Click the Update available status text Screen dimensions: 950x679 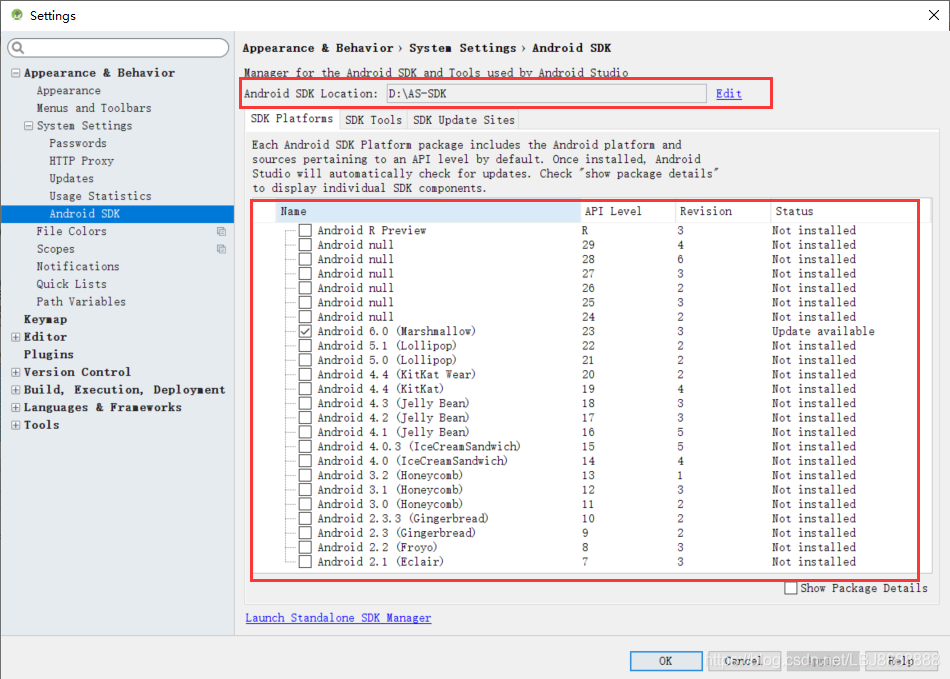tap(823, 331)
